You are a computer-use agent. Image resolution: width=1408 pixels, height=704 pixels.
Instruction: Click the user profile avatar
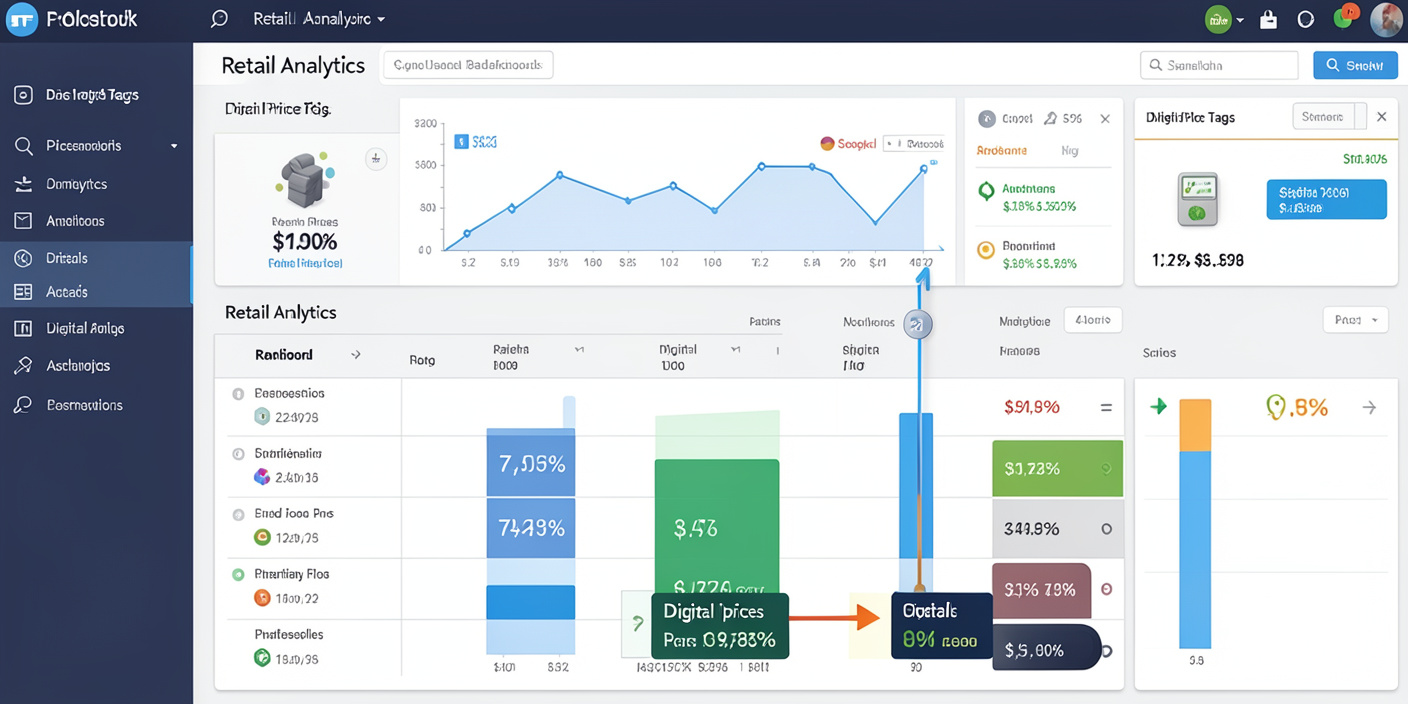tap(1386, 19)
